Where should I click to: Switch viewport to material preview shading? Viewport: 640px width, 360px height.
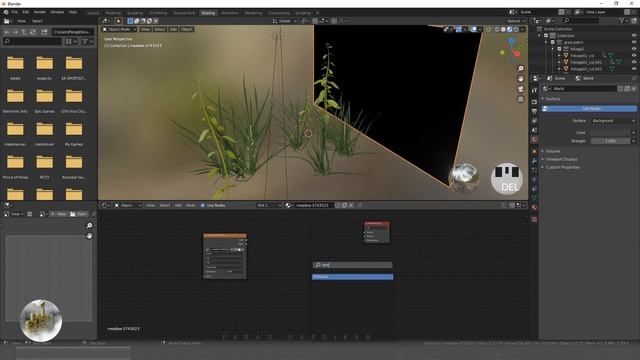tap(510, 29)
